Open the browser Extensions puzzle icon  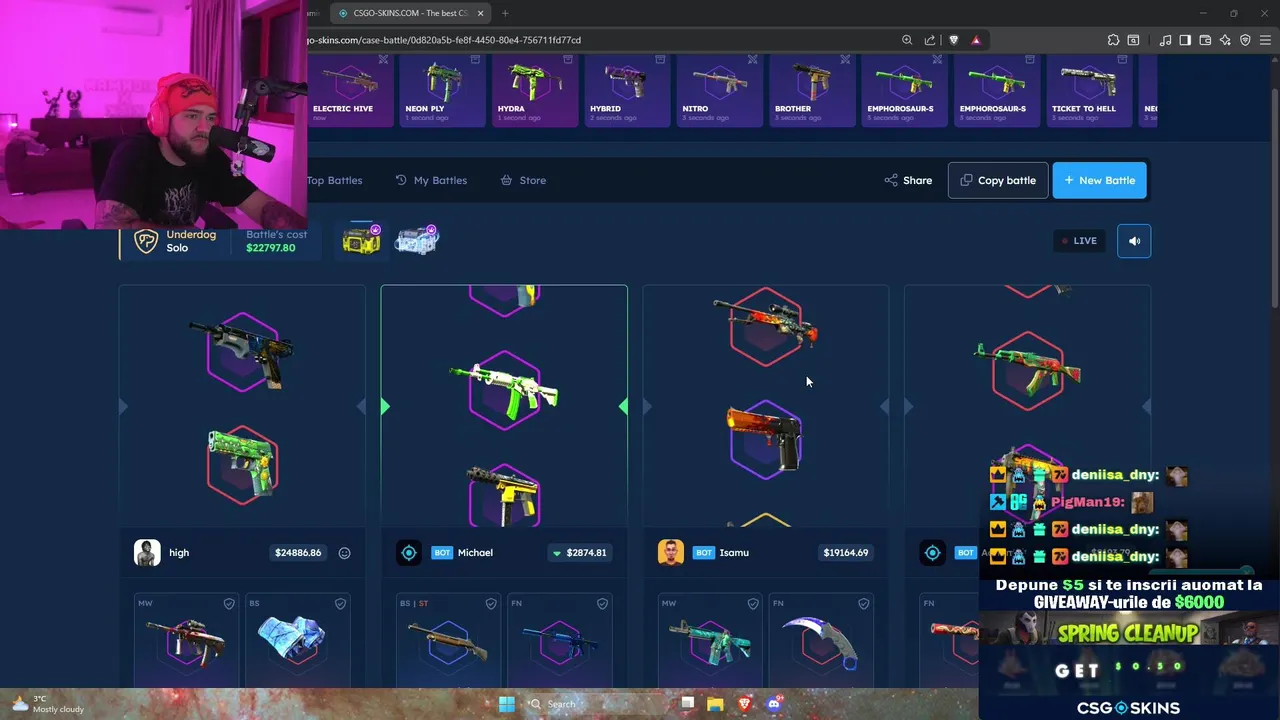tap(1113, 40)
